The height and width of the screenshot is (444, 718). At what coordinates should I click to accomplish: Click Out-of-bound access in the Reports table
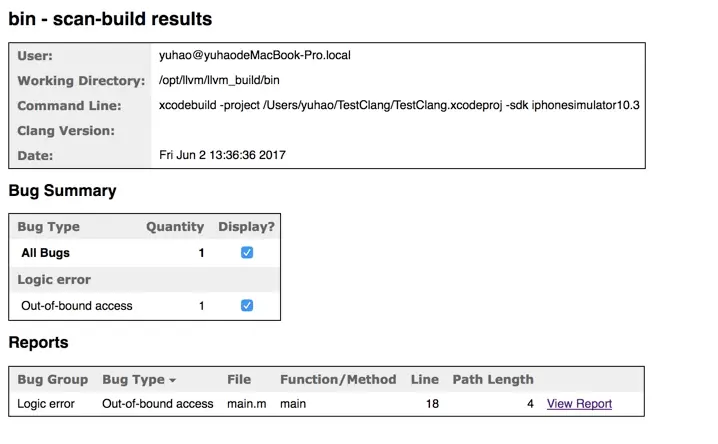click(158, 404)
